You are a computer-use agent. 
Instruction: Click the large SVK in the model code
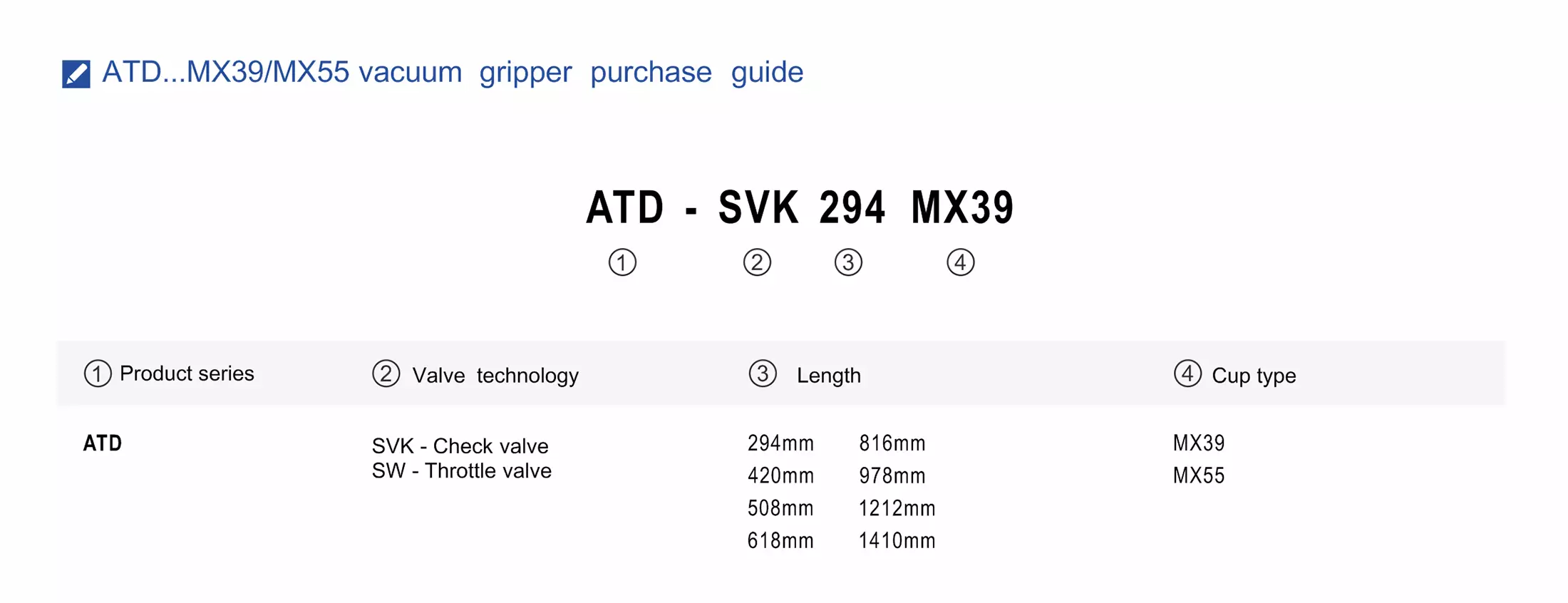(x=758, y=208)
